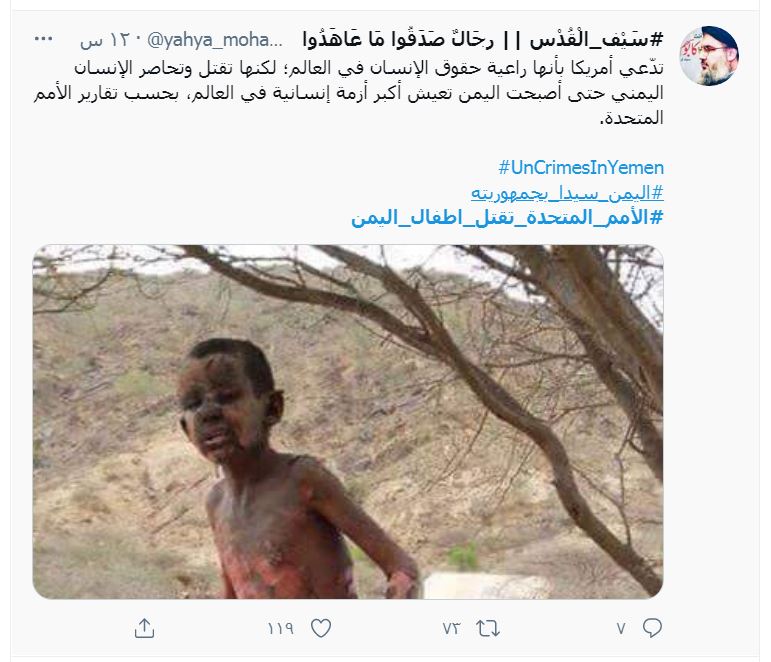Enlarge the attached child photo
Image resolution: width=771 pixels, height=662 pixels.
pos(348,421)
